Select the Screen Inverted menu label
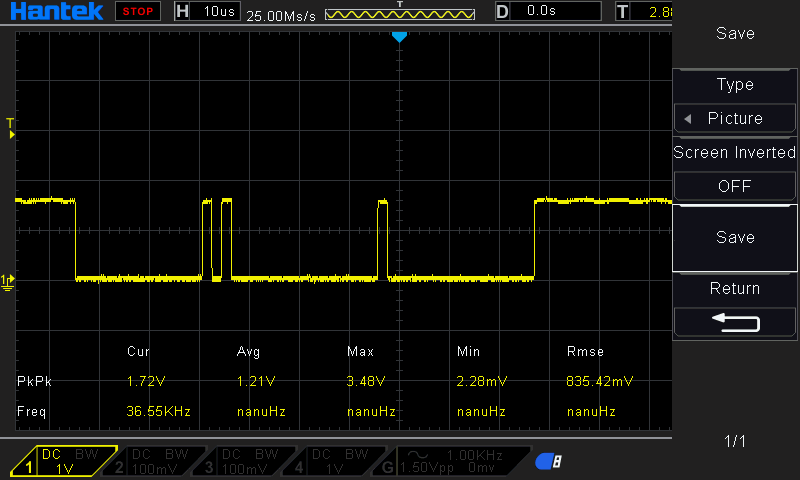 735,153
